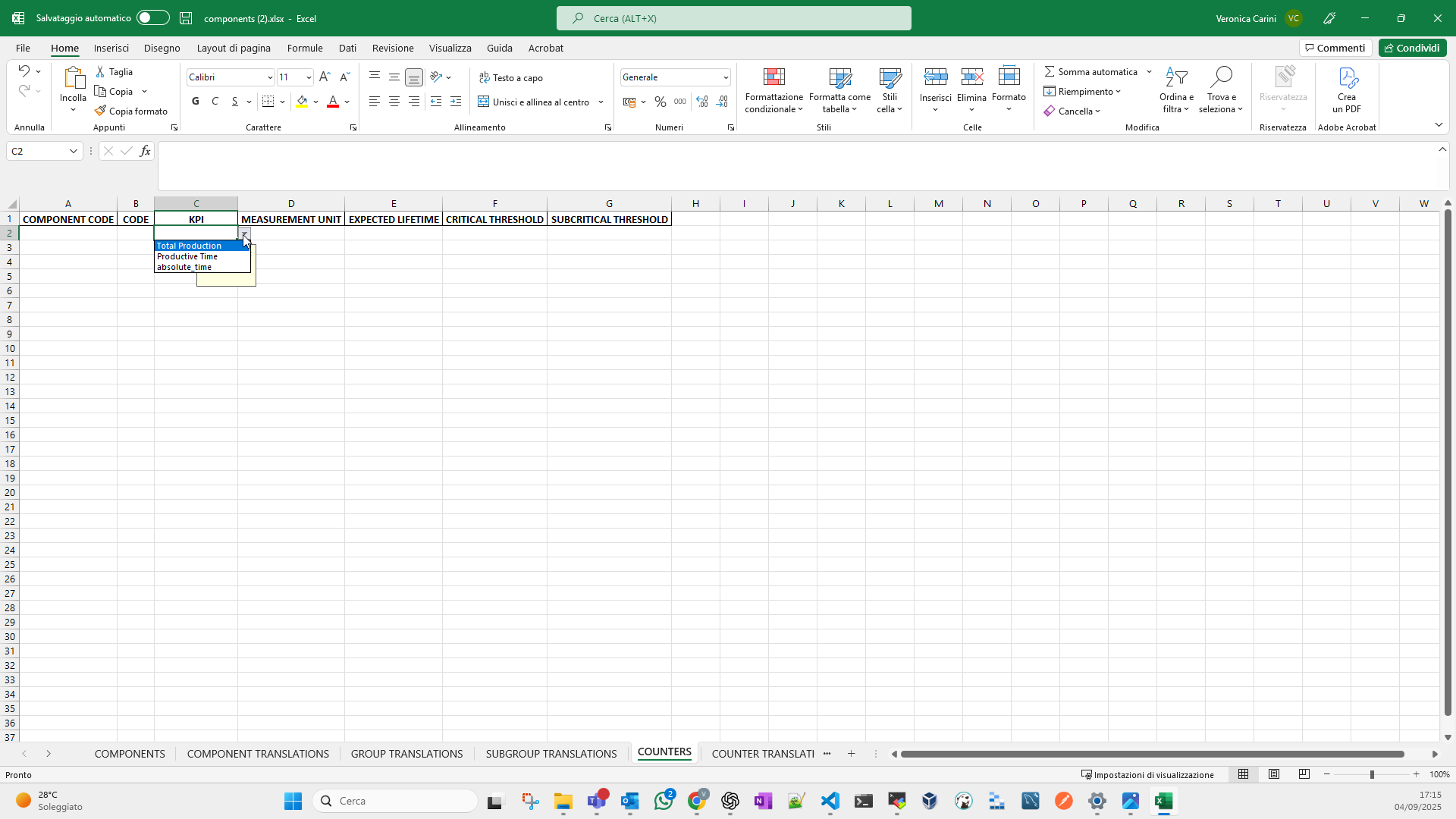Click the Merge and Center icon
Screen dimensions: 1456x819
click(483, 102)
